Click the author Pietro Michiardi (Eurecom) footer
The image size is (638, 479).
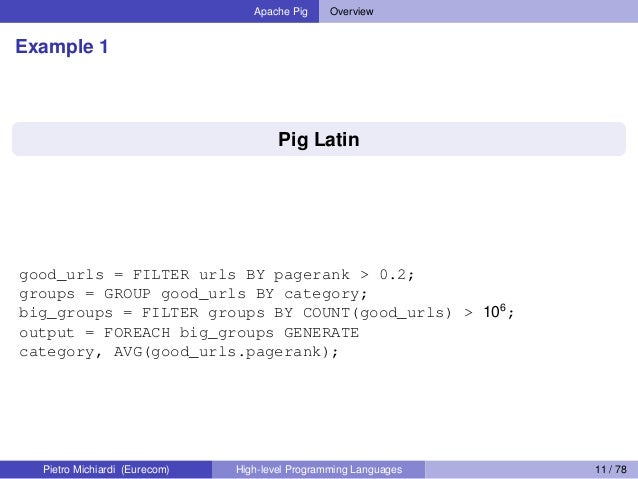[x=106, y=469]
